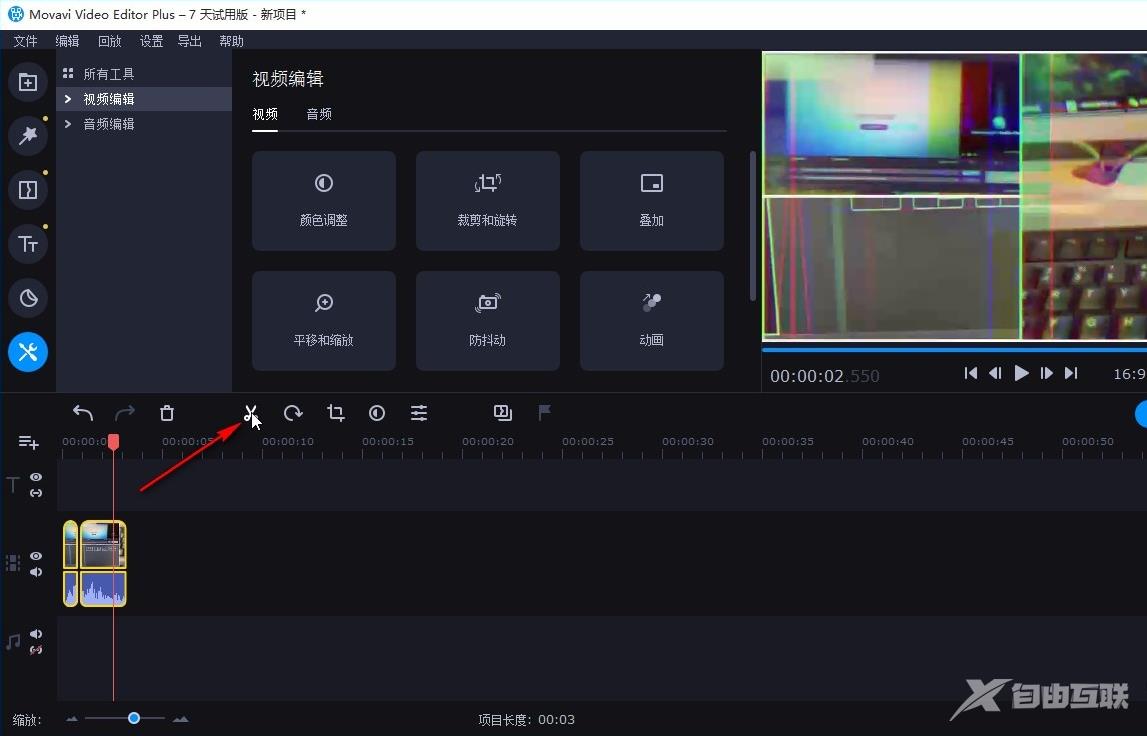Delete the selected clip with trash icon
Viewport: 1147px width, 736px height.
point(167,413)
